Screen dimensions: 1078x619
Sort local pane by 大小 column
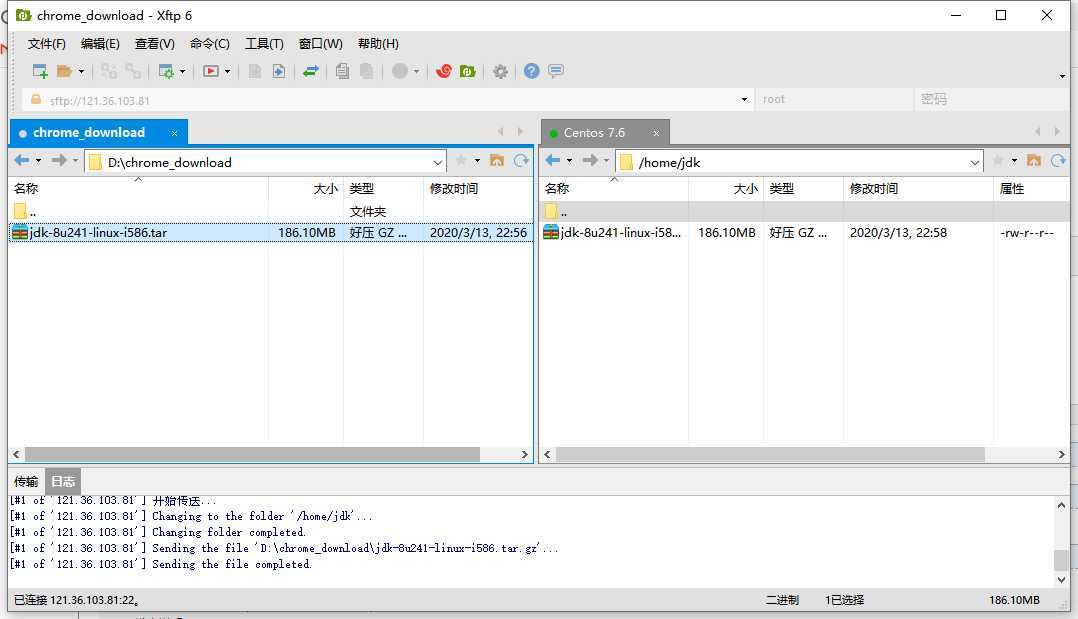(x=306, y=188)
